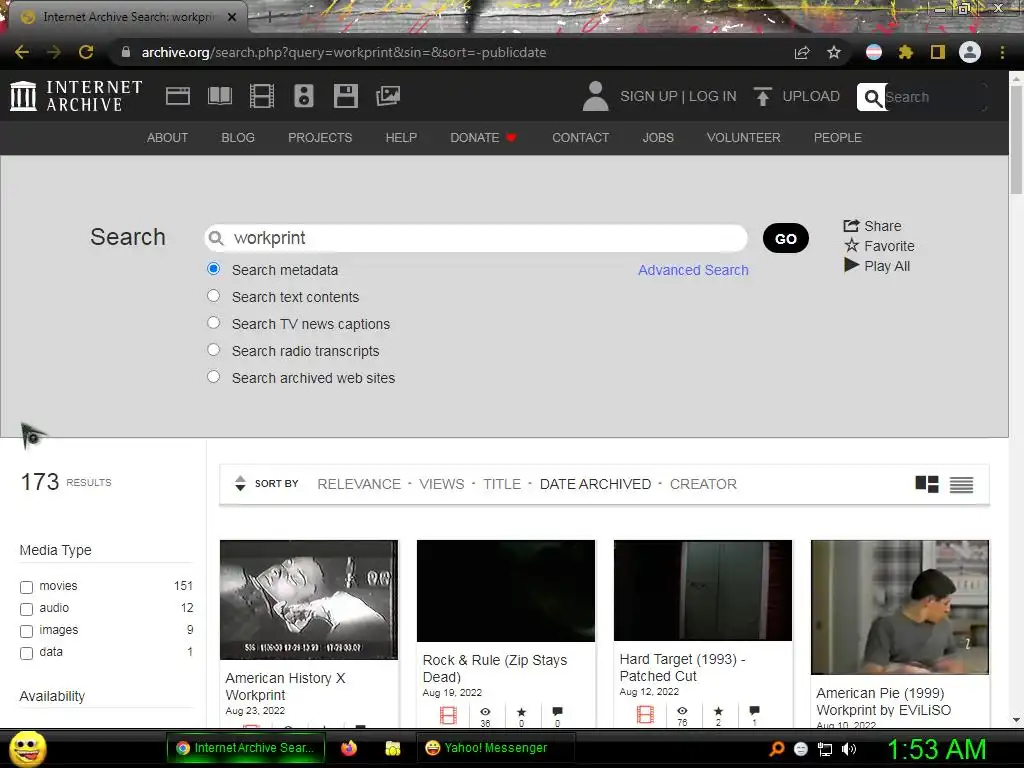Select Search archived web sites option
The image size is (1024, 768).
coord(214,377)
